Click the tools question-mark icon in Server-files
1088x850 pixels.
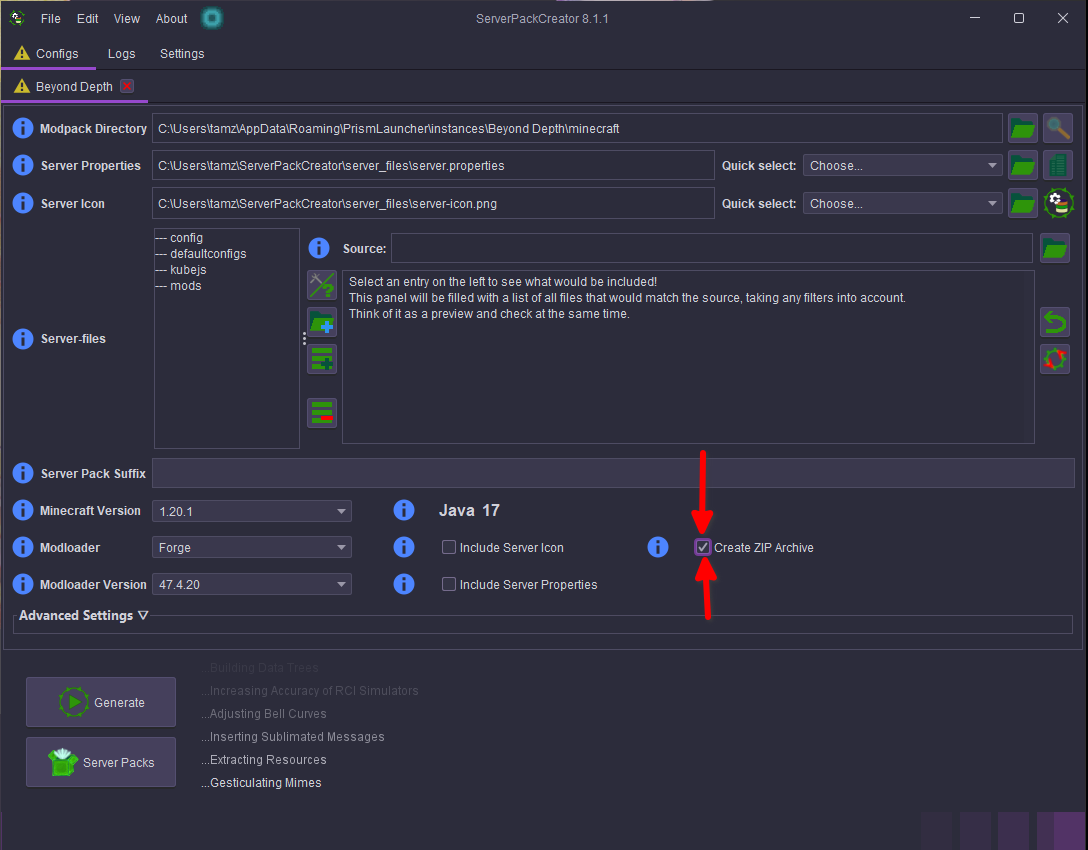(x=322, y=285)
